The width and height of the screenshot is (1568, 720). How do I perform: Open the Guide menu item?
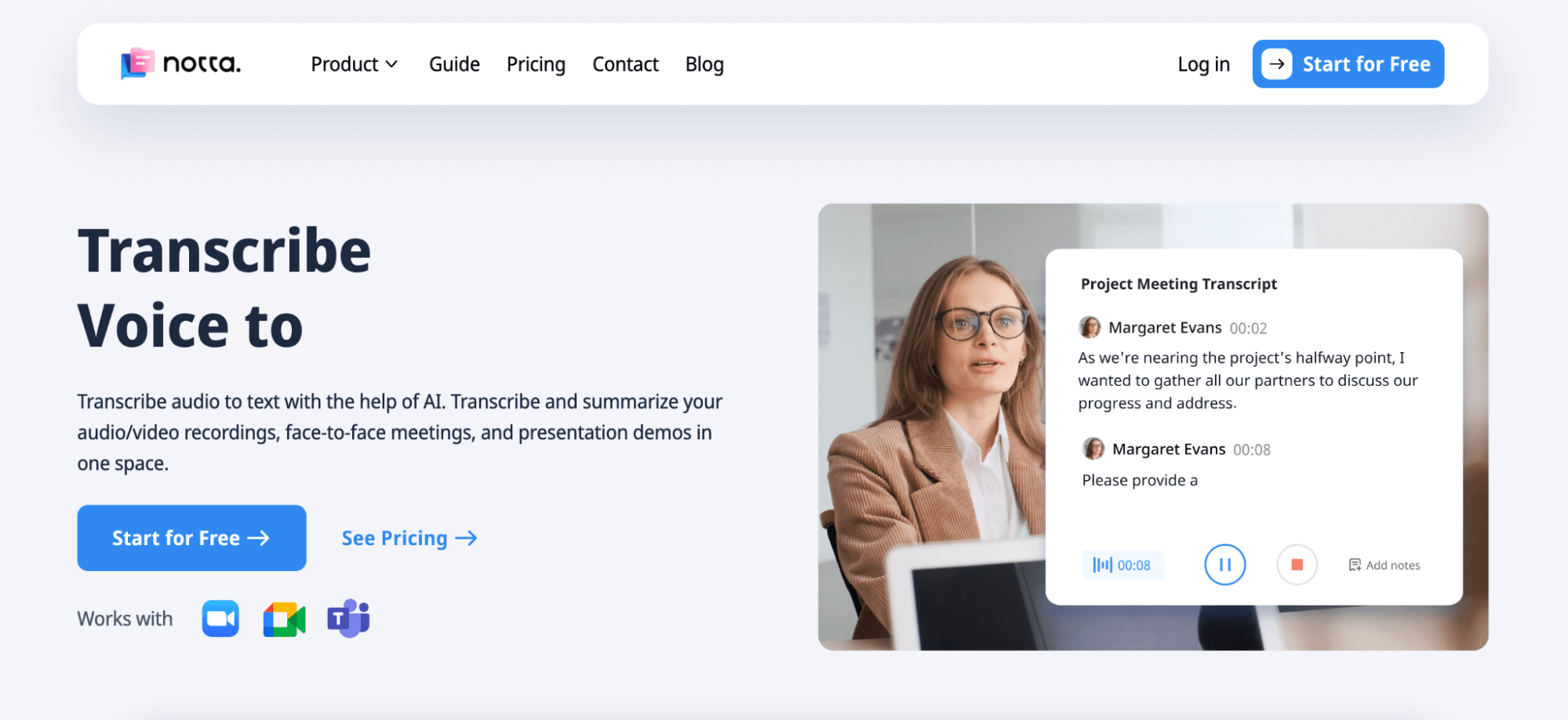(x=454, y=64)
